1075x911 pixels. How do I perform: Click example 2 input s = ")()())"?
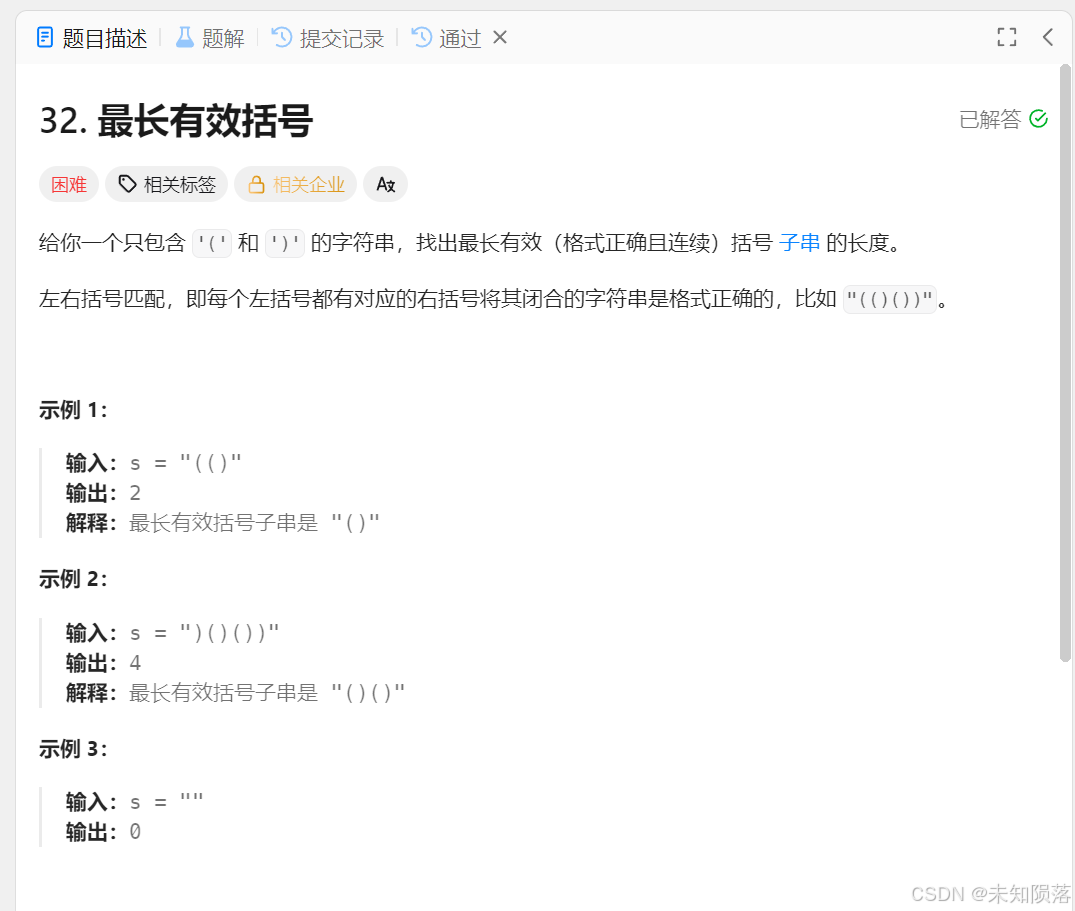[204, 633]
